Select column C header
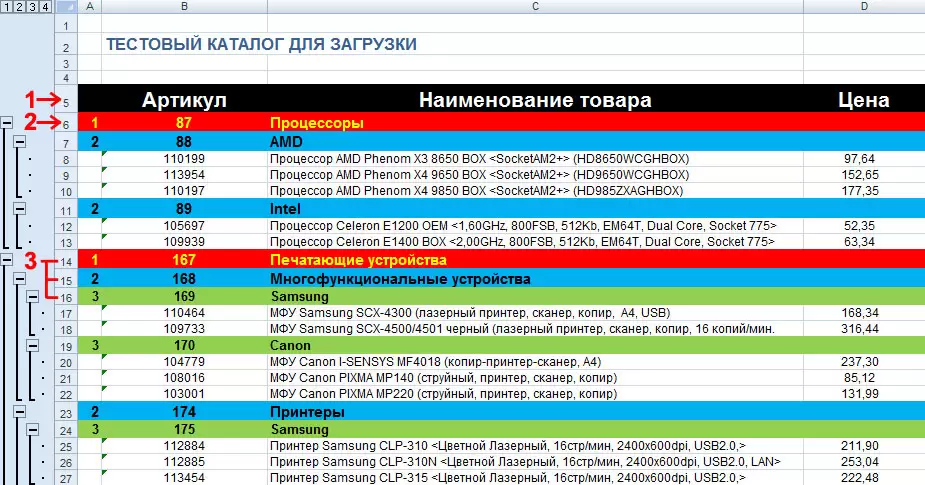 click(x=535, y=8)
